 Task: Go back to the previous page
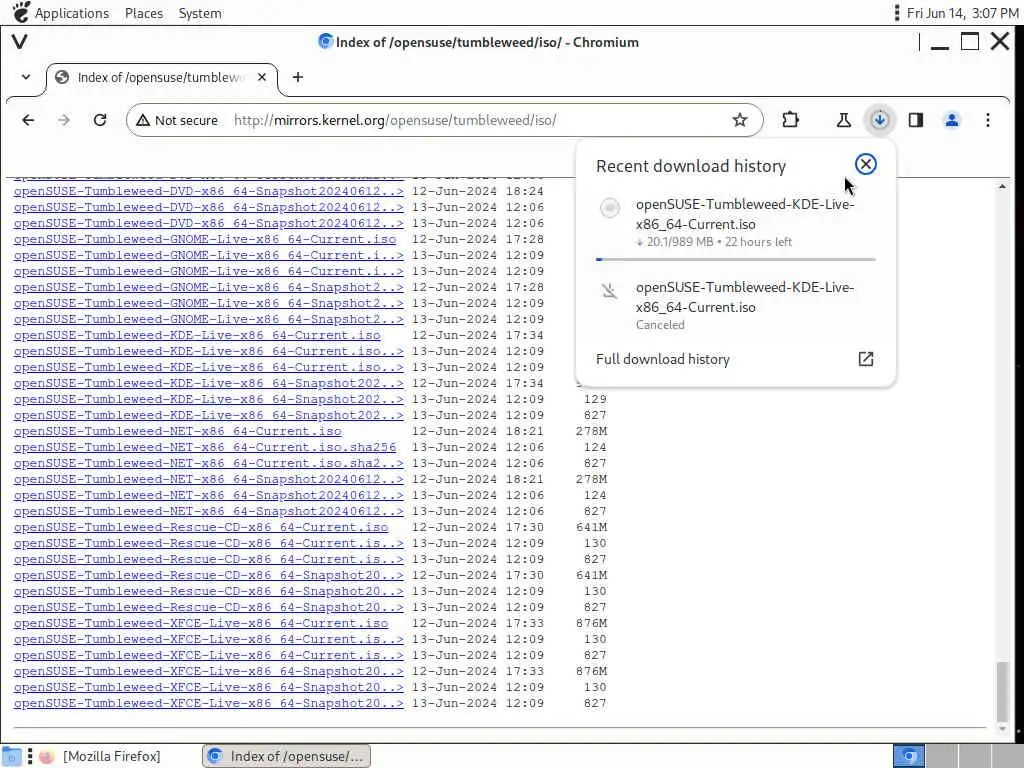[x=28, y=120]
